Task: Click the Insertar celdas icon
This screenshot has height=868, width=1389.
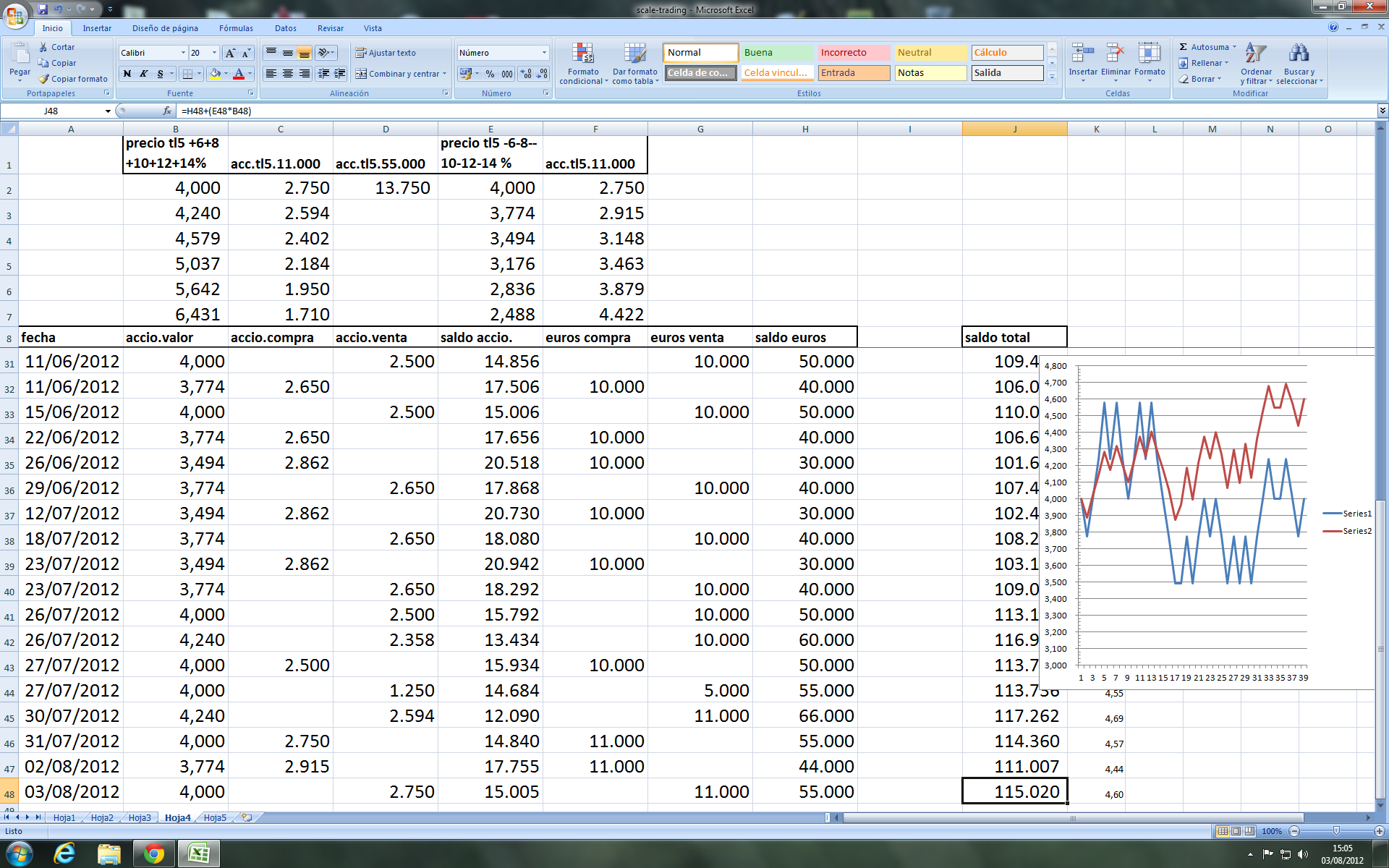Action: click(1082, 54)
